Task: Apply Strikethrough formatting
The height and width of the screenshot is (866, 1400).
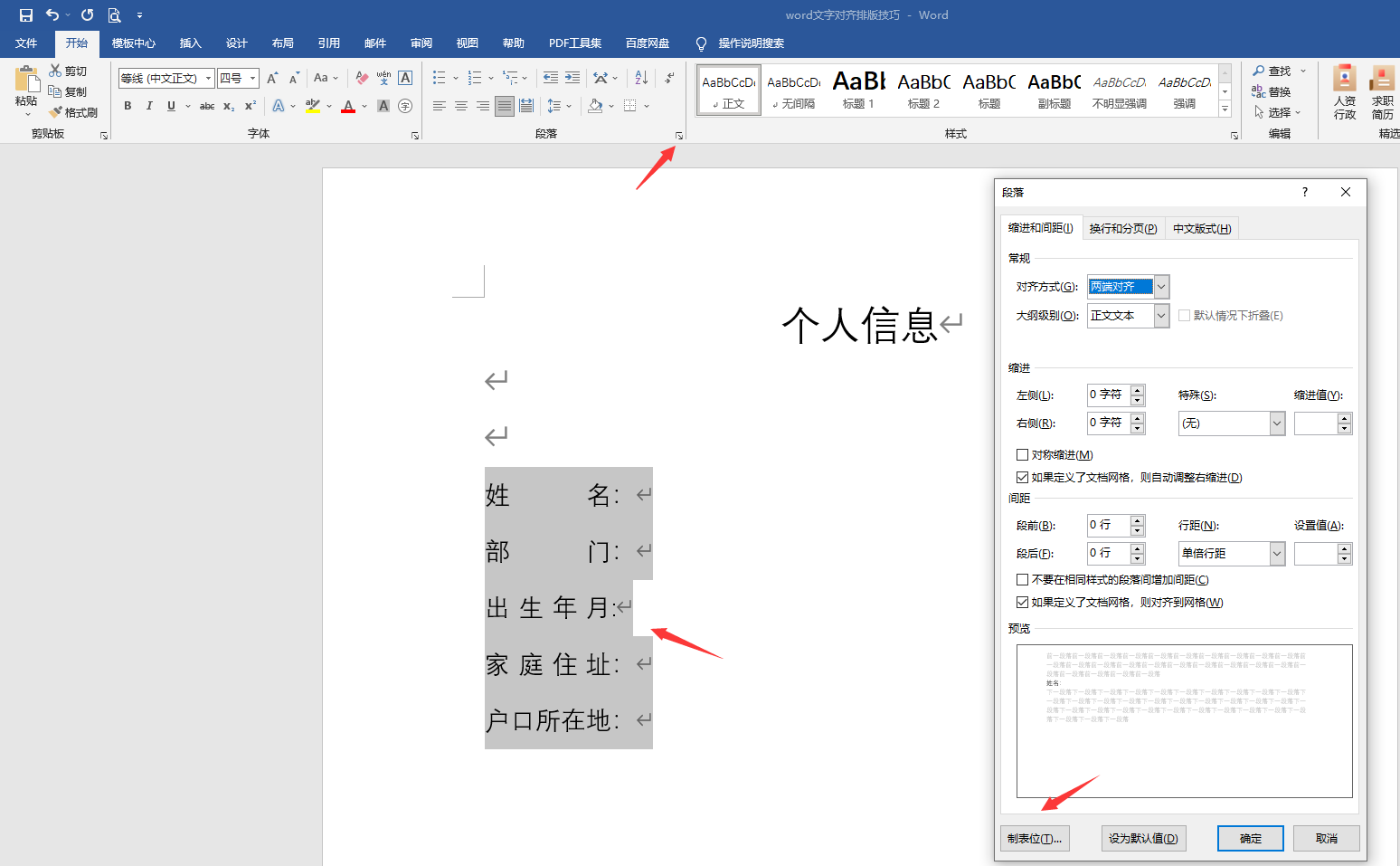Action: point(207,106)
